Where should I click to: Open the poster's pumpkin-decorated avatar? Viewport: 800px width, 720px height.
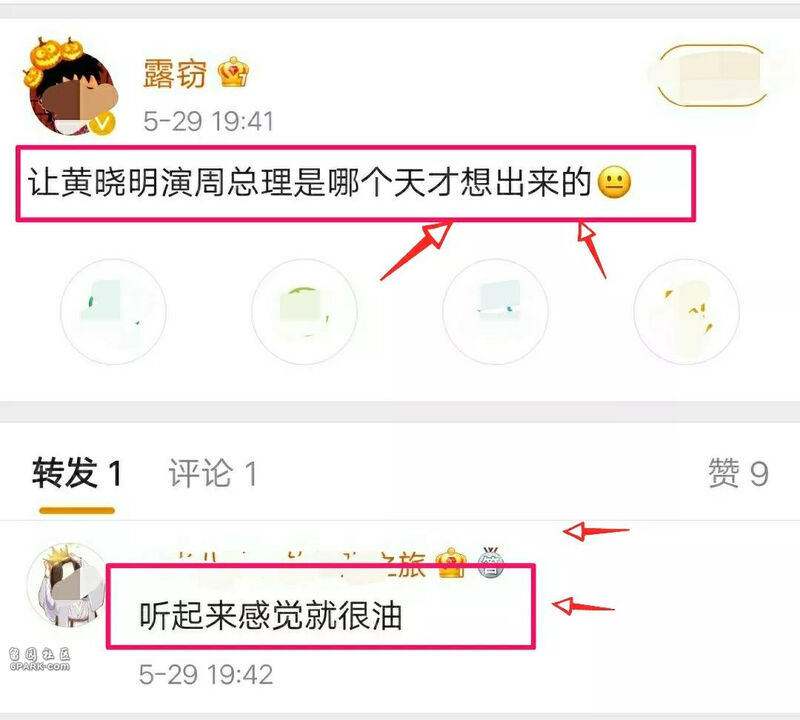(x=70, y=88)
